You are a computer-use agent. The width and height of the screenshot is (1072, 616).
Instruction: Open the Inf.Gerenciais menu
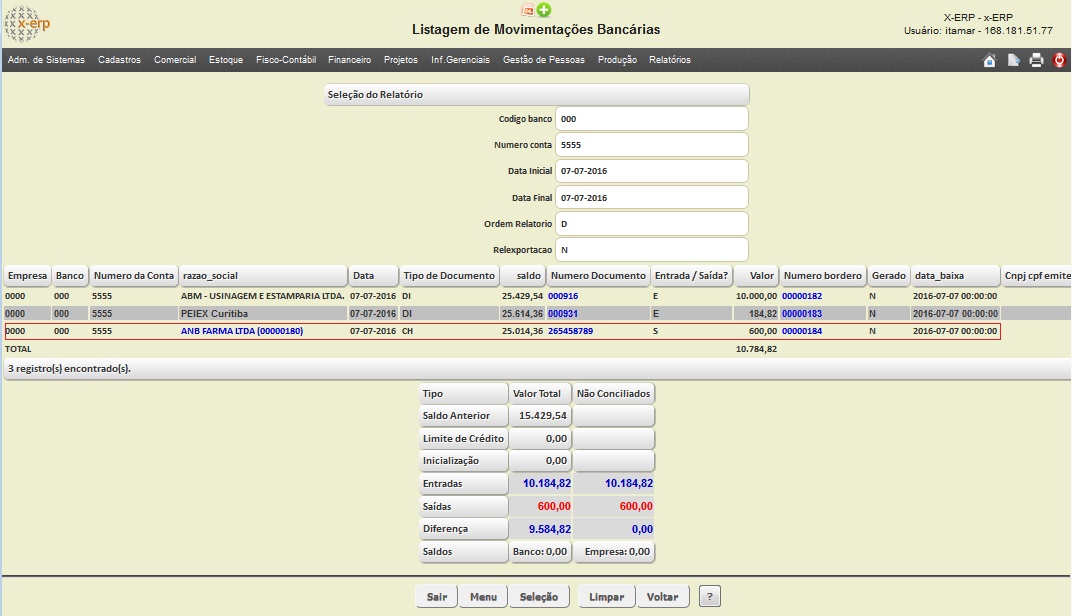[460, 60]
